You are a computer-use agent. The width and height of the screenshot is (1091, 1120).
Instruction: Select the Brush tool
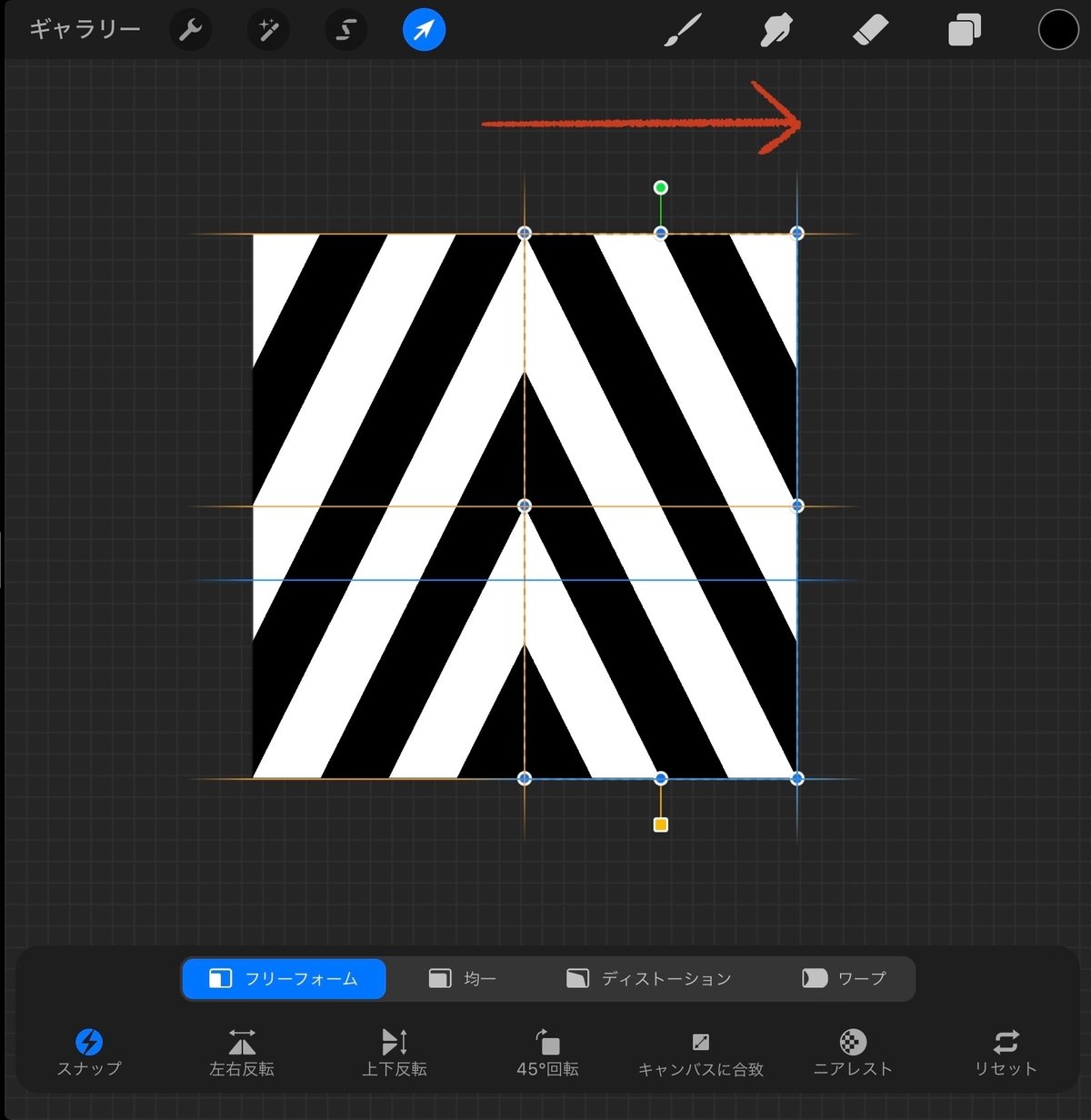[683, 30]
